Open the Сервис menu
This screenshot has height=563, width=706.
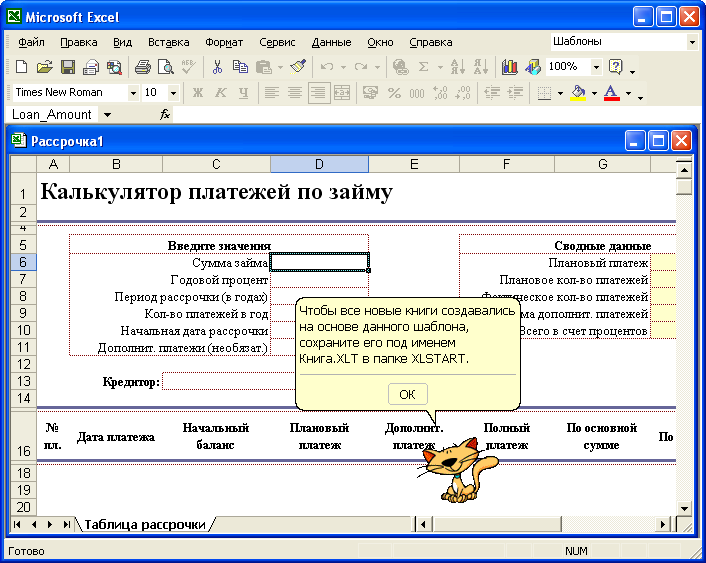[x=277, y=42]
